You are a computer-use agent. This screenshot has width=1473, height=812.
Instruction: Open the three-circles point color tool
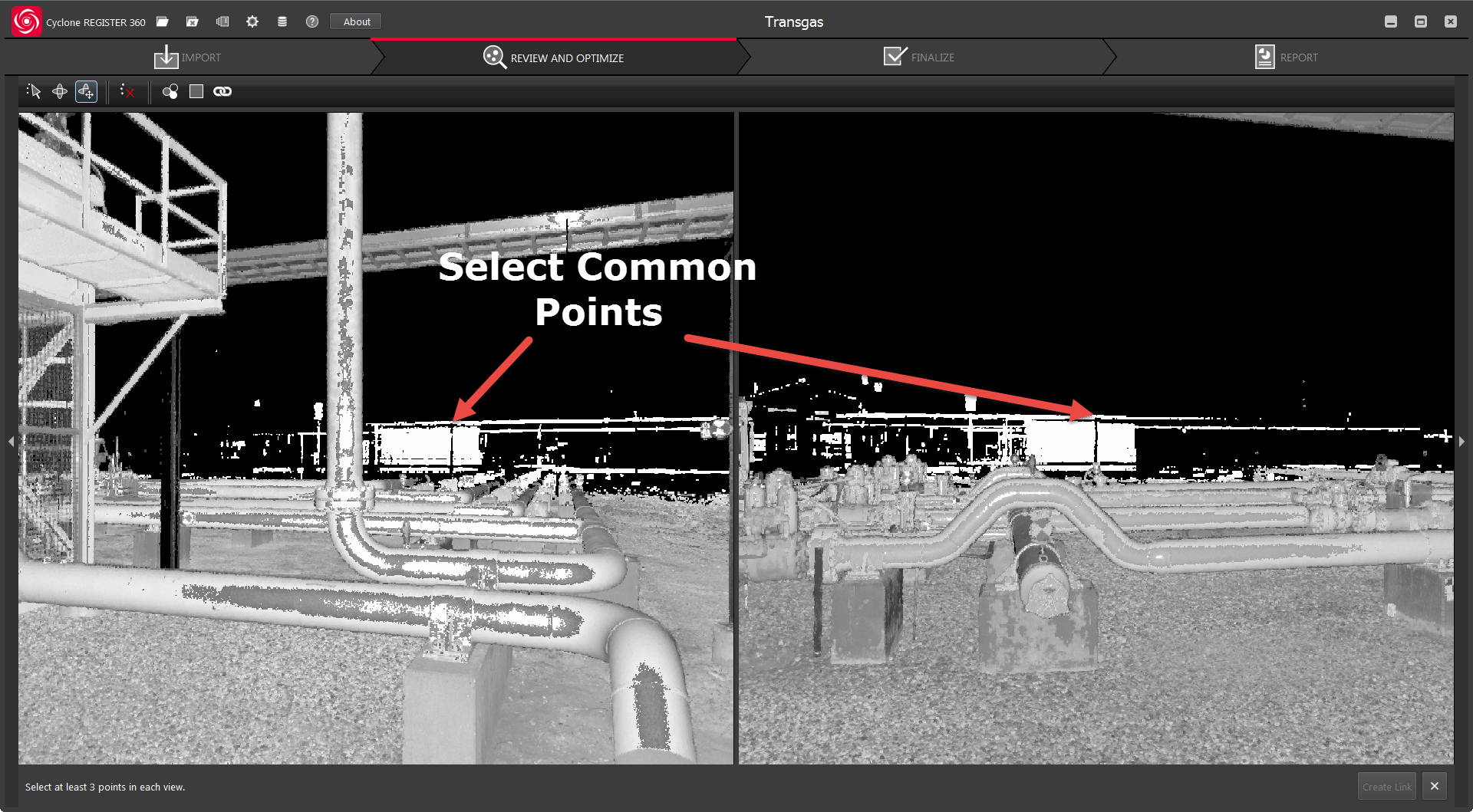click(x=170, y=91)
